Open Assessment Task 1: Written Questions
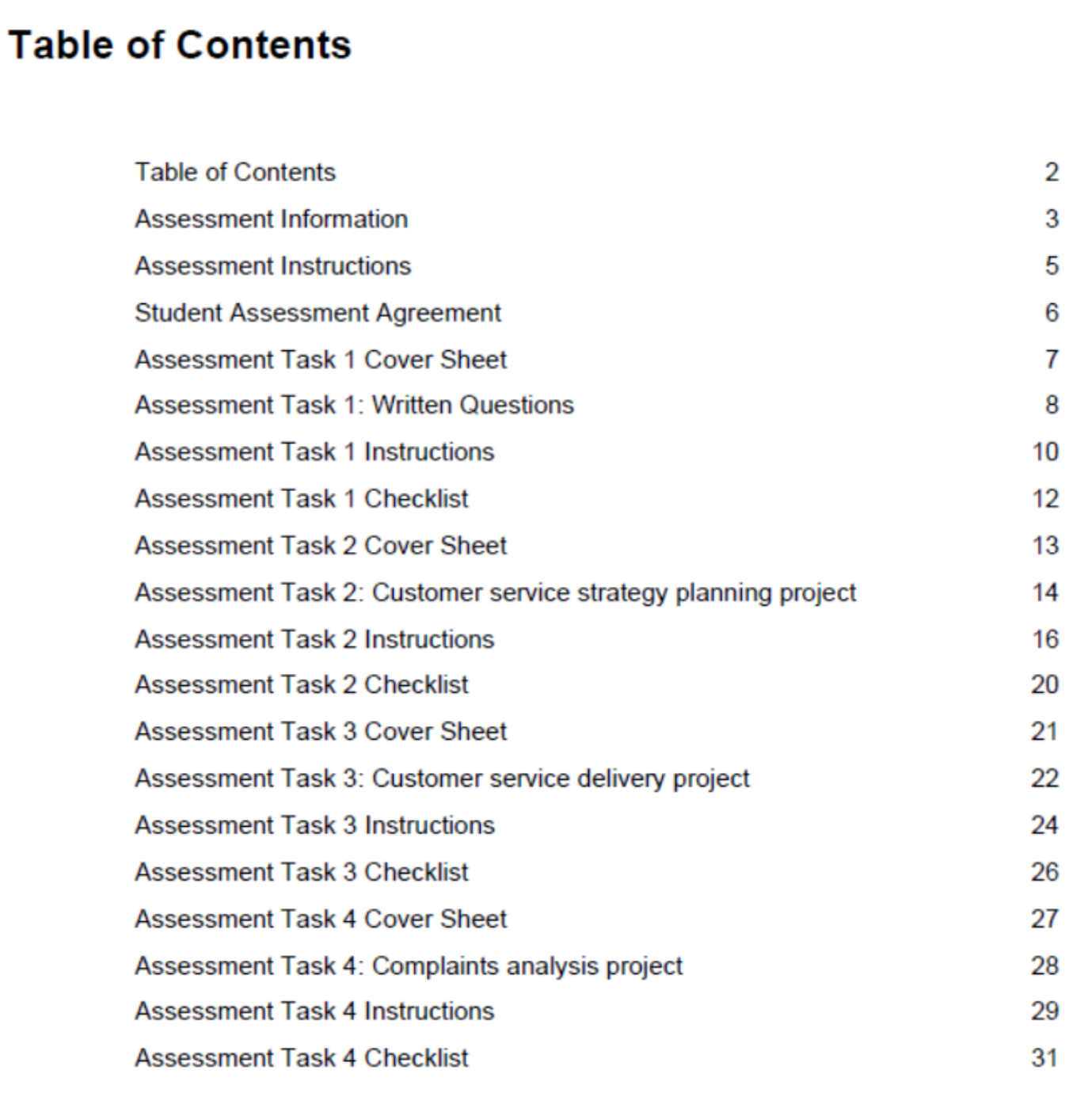This screenshot has height=1093, width=1092. pos(354,405)
